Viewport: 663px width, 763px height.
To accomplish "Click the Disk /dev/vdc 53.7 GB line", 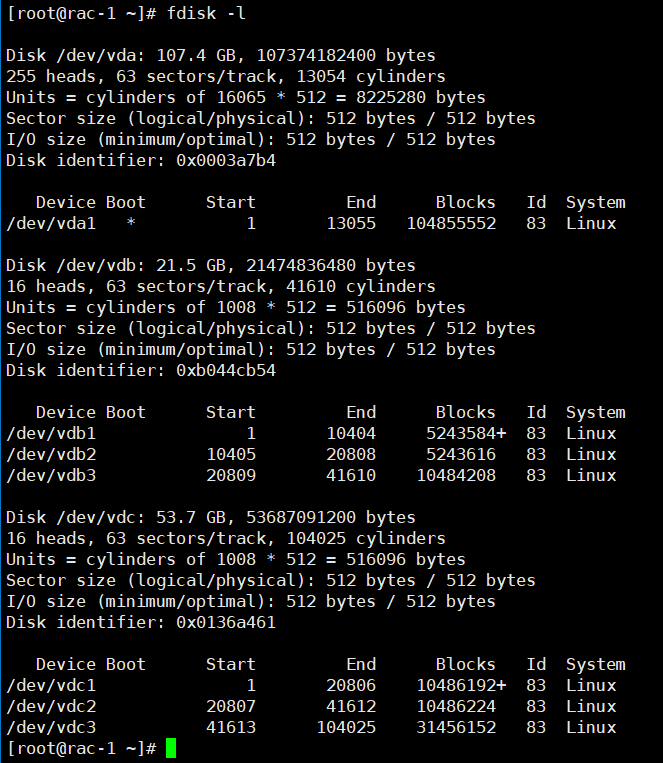I will point(210,517).
